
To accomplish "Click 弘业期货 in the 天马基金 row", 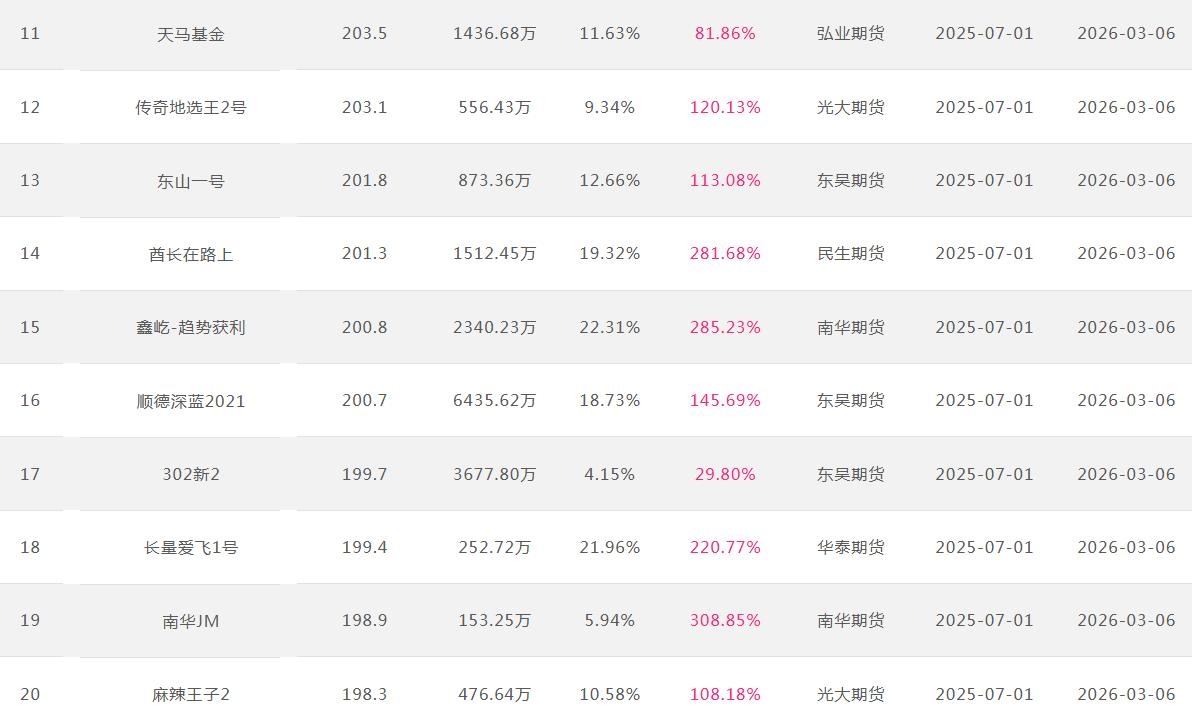I will [x=850, y=34].
